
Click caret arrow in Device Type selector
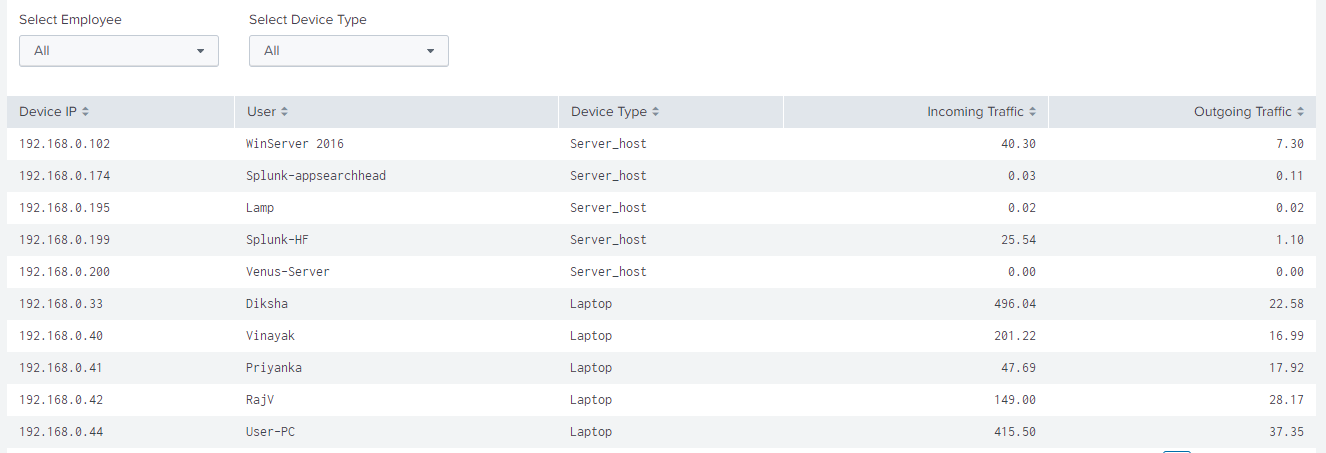[x=430, y=51]
